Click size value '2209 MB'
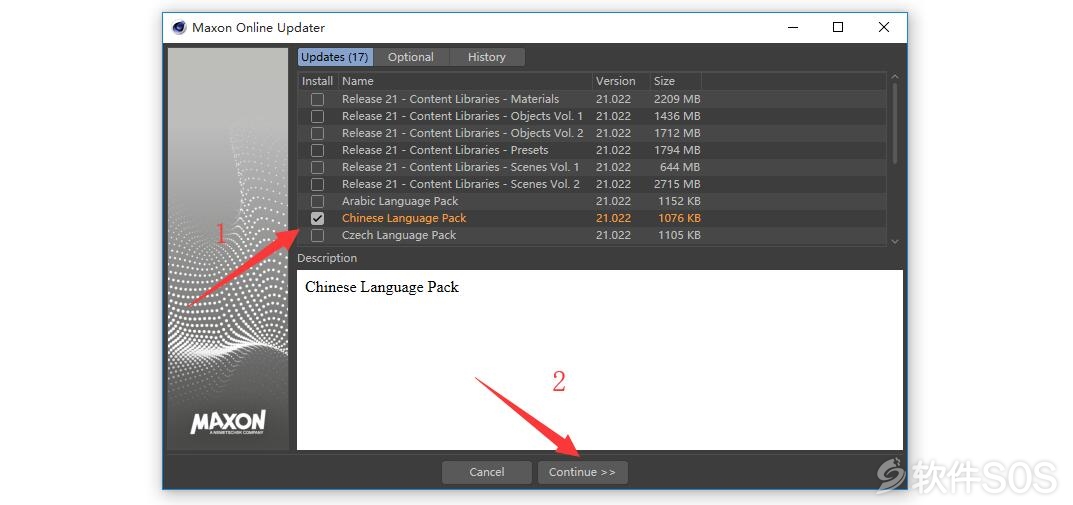Screen dimensions: 1073x505 point(677,99)
